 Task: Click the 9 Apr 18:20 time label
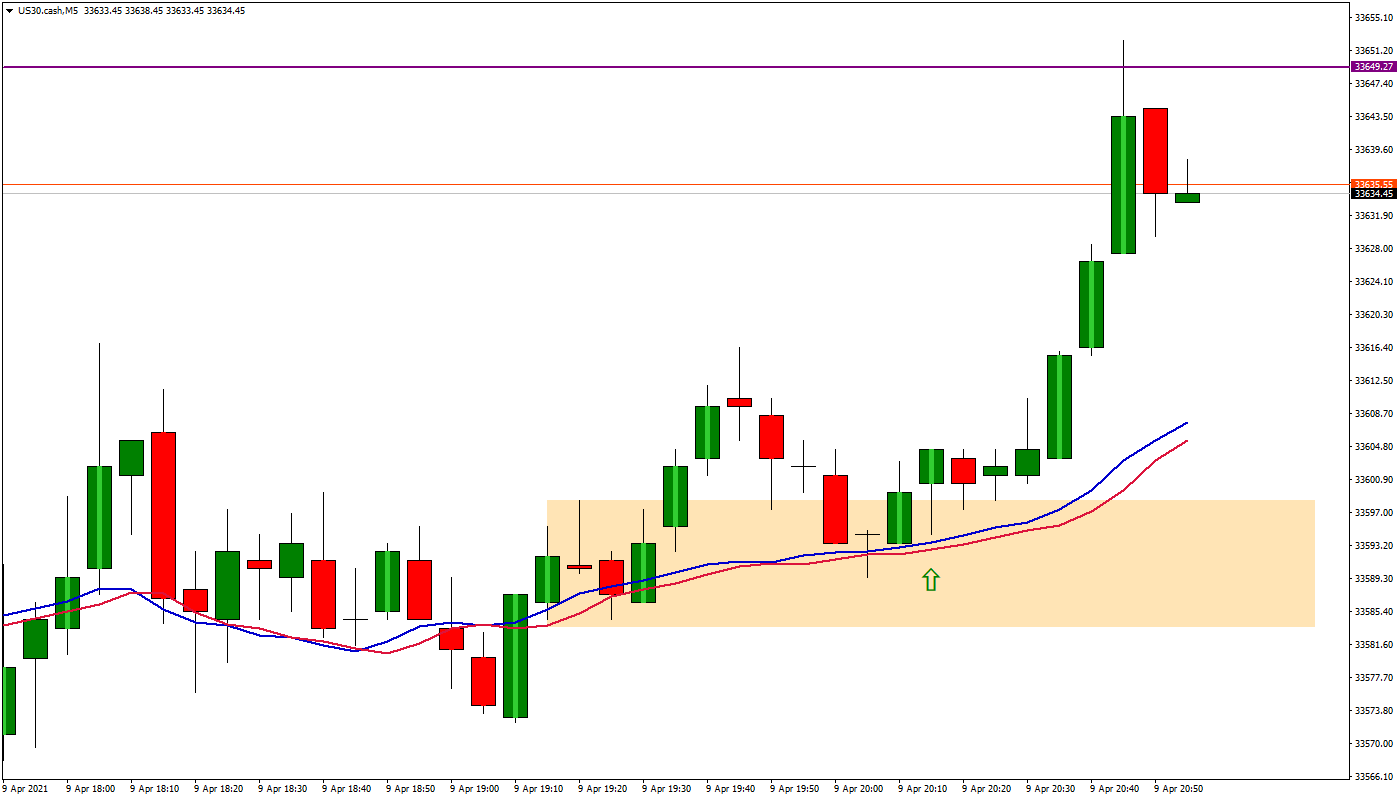[x=219, y=789]
